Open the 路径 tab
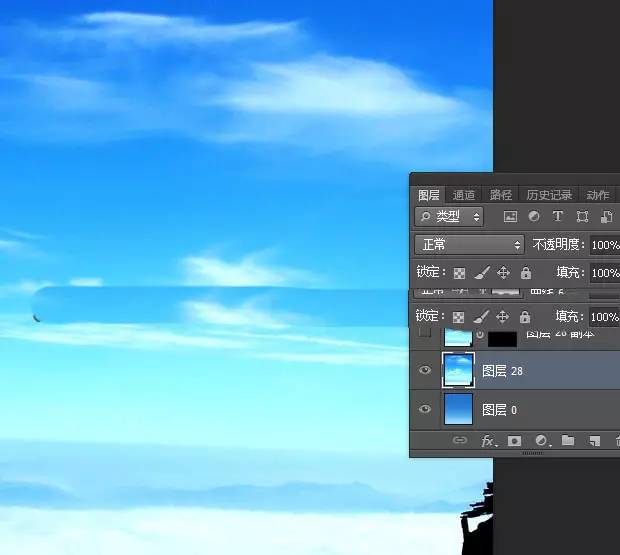 pos(500,195)
